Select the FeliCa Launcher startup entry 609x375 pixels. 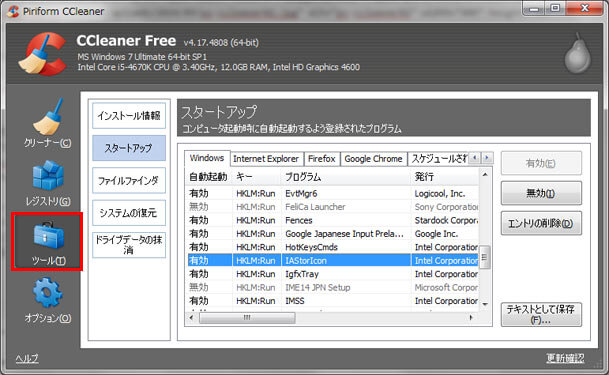coord(333,207)
